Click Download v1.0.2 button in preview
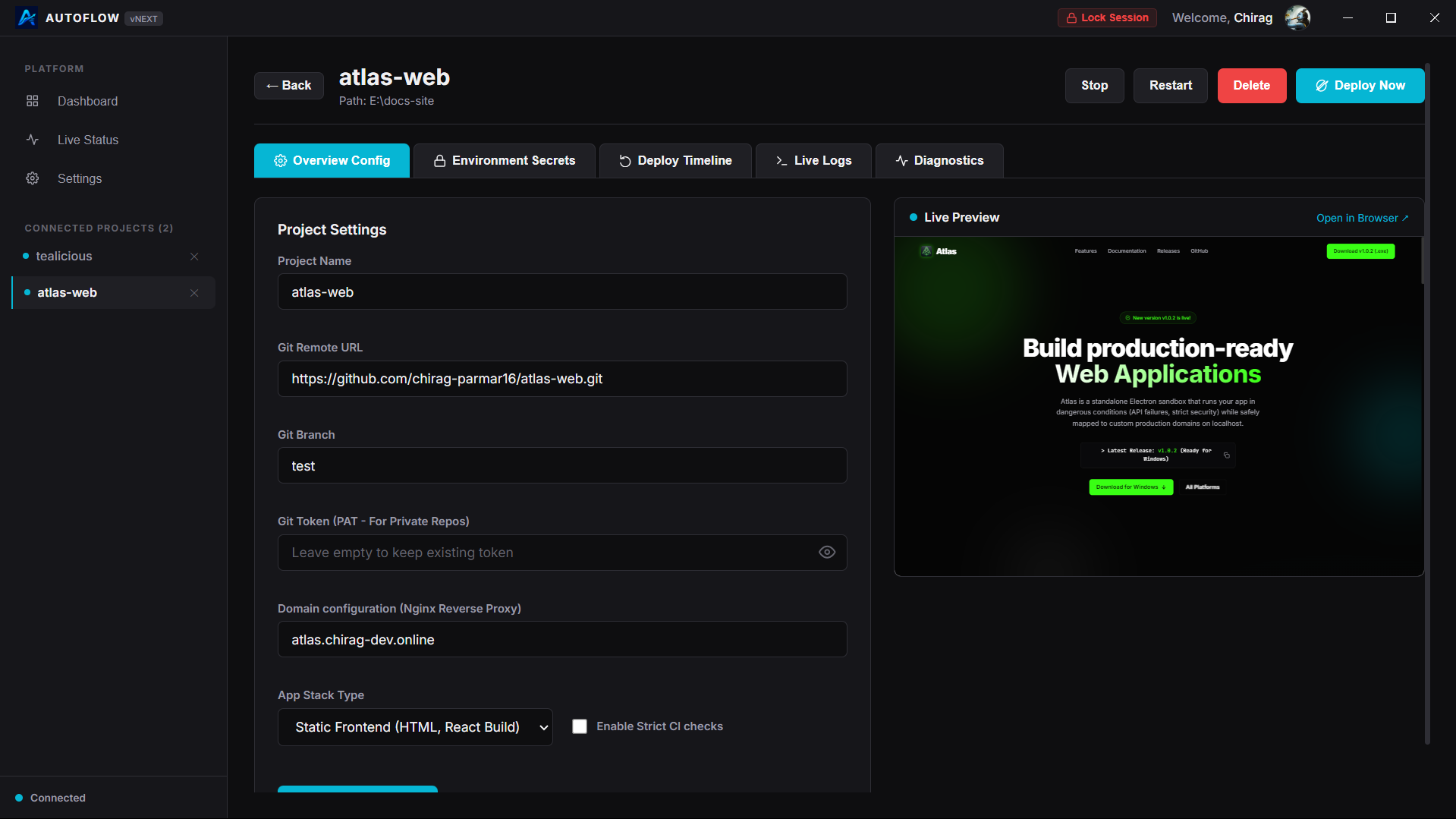Screen dimensions: 1456x819 pos(1360,251)
